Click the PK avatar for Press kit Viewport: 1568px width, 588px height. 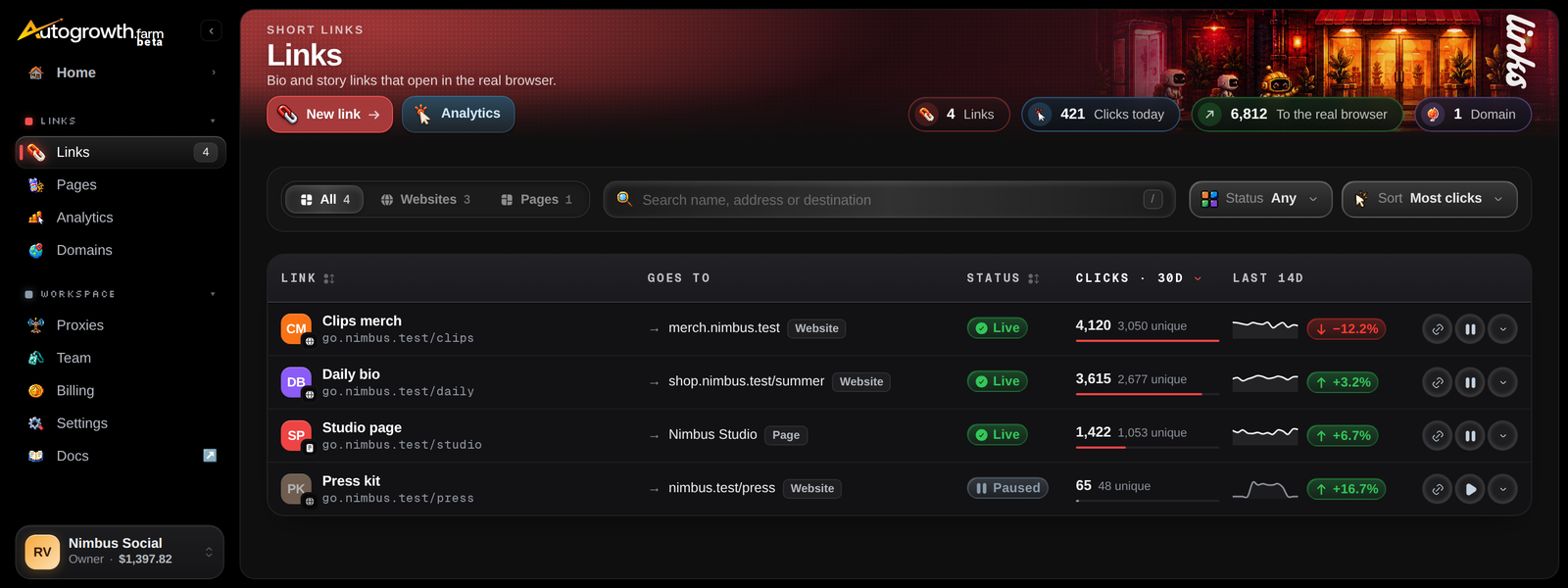[x=296, y=489]
